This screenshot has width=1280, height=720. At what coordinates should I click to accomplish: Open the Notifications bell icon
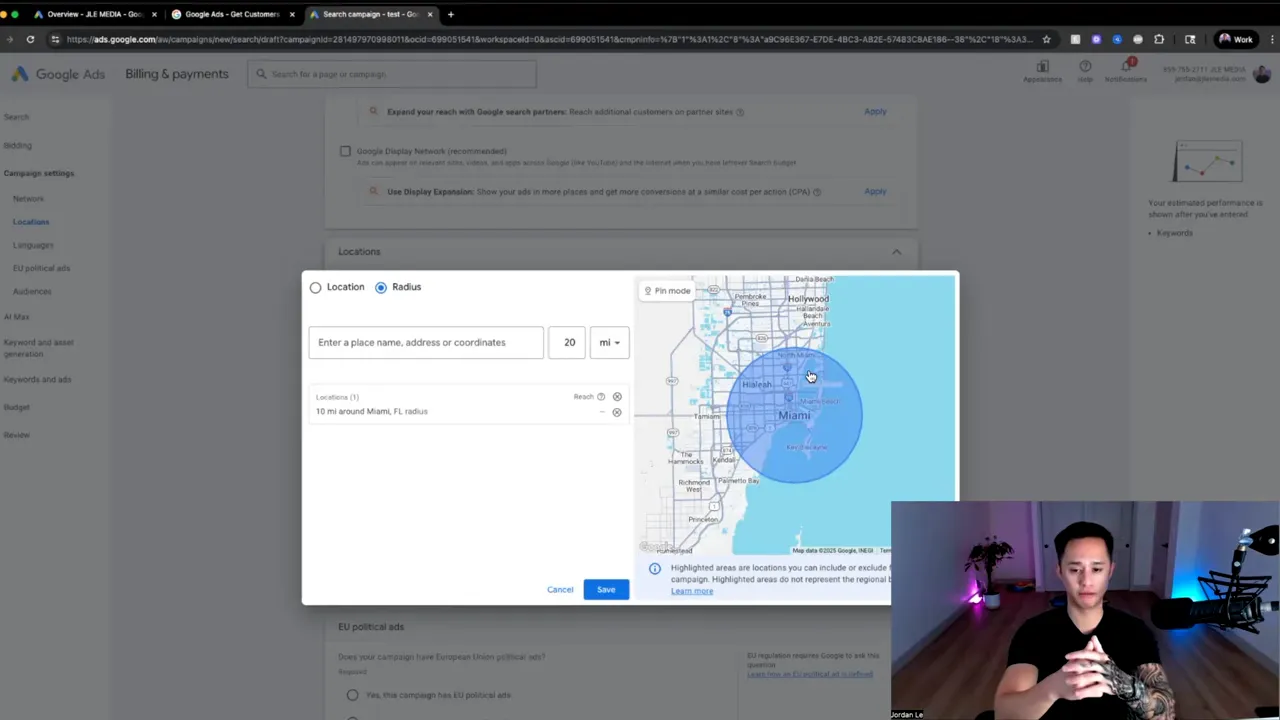click(x=1125, y=67)
